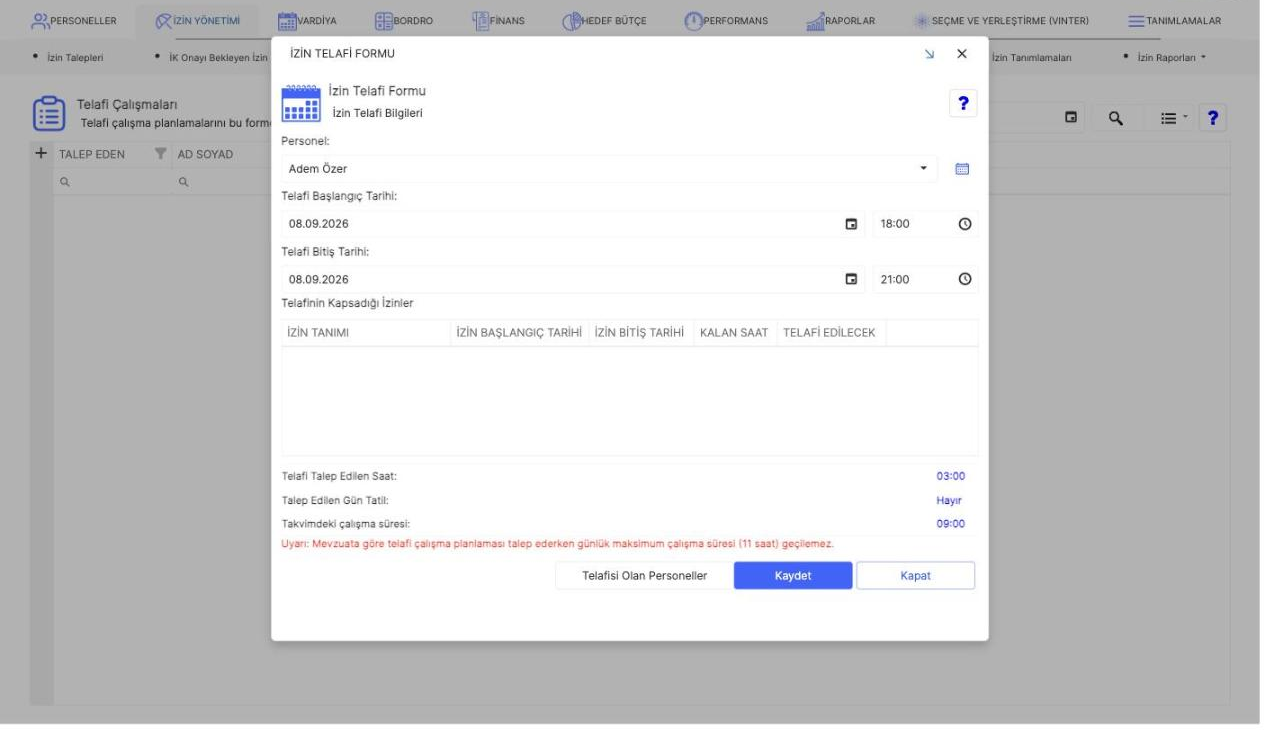Click the search icon under TALEP EDEN
Screen dimensions: 1270x735
coord(64,183)
